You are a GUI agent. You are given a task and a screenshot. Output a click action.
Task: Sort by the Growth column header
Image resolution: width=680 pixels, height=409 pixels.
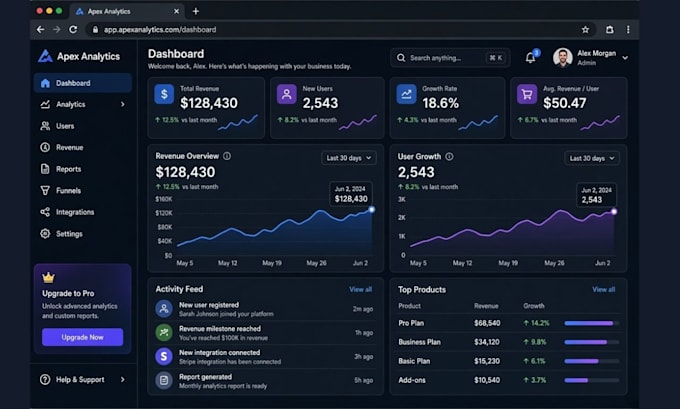[x=534, y=306]
